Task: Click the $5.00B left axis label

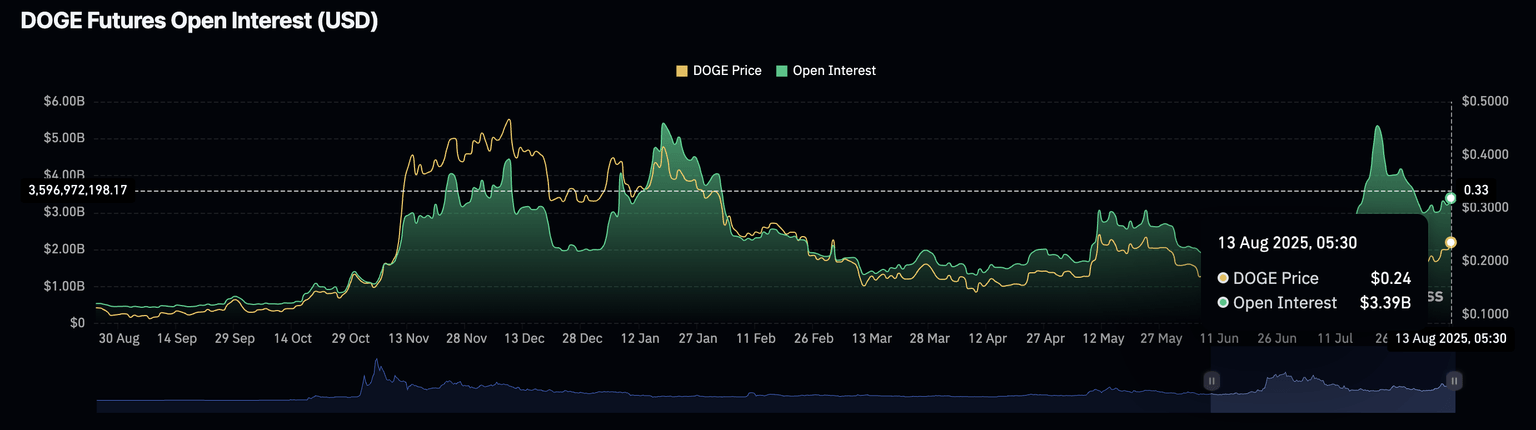Action: coord(65,138)
